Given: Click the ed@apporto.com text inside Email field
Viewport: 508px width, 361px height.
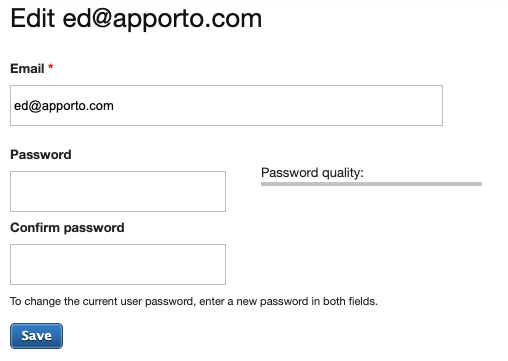Looking at the screenshot, I should 64,106.
